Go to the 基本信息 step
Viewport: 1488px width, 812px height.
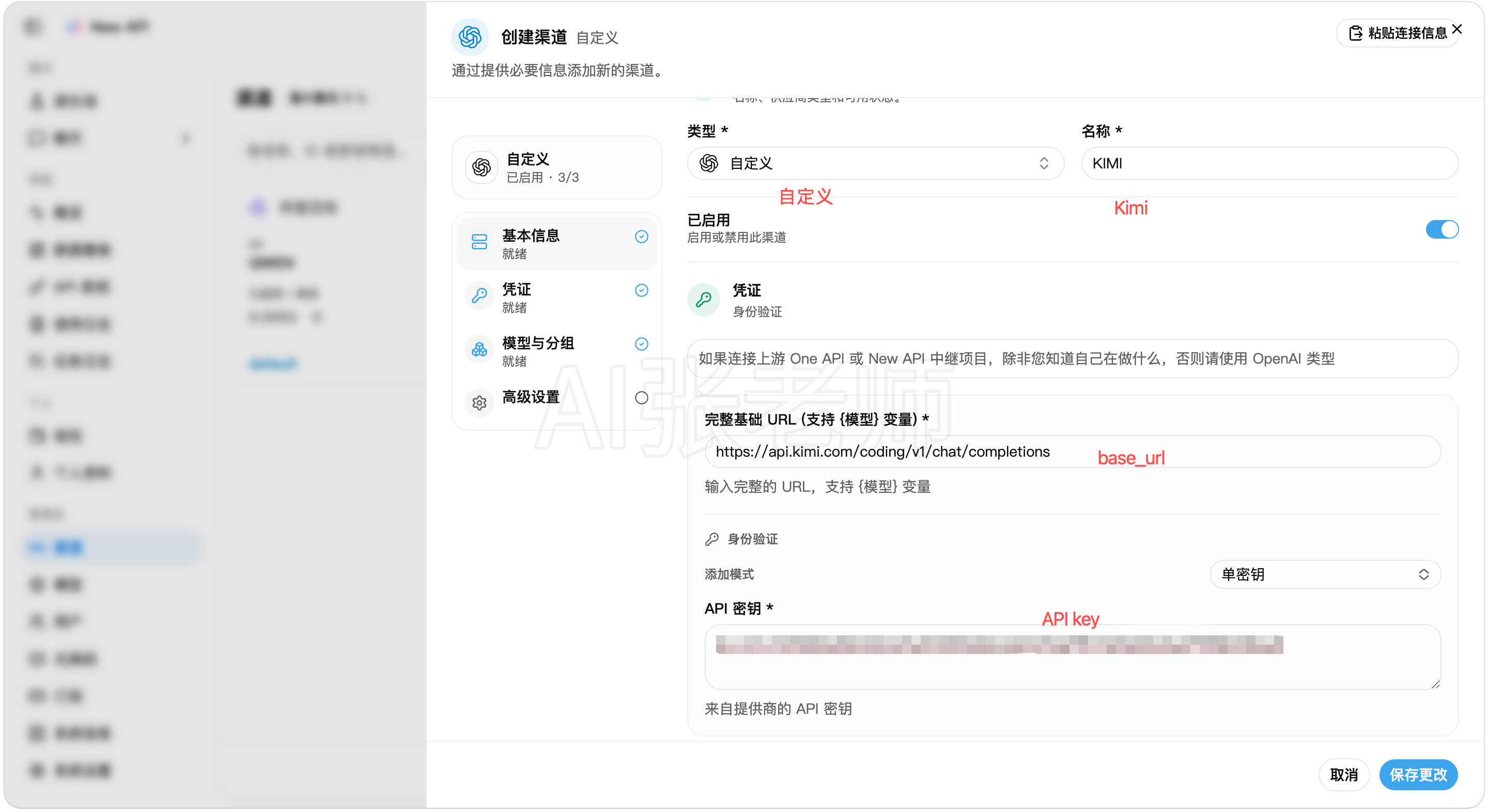(x=557, y=244)
